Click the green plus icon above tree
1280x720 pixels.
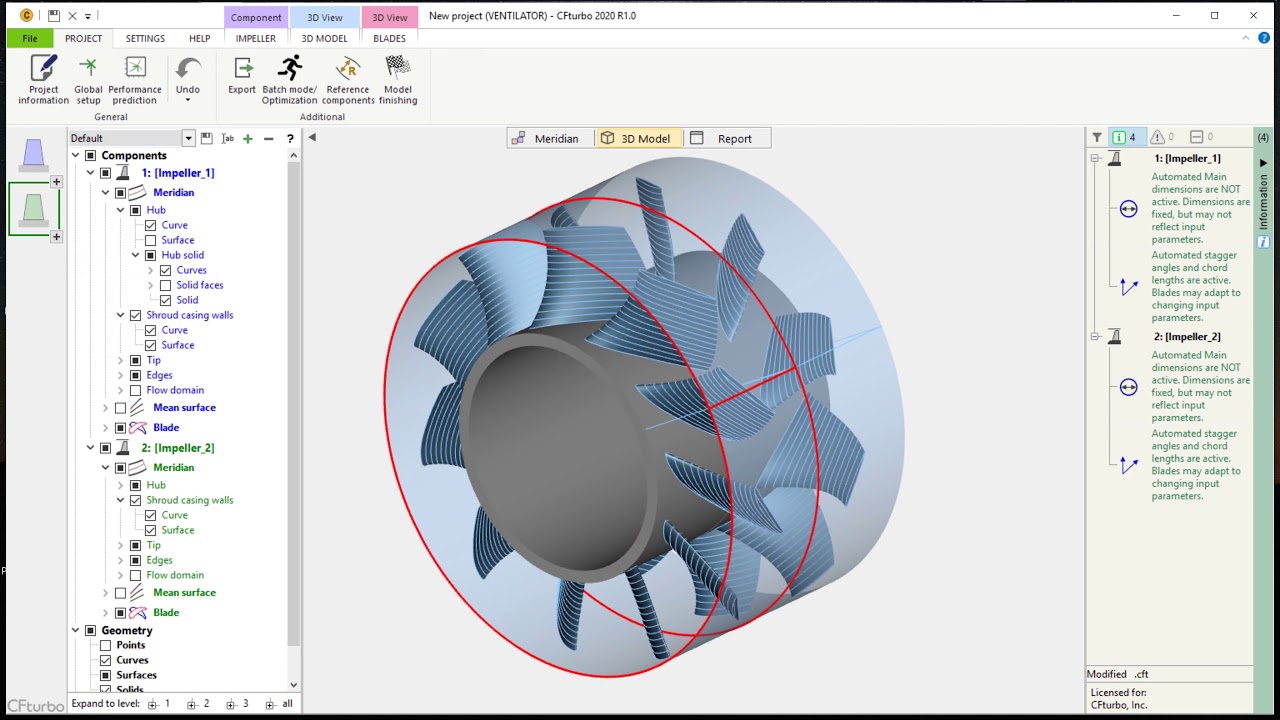(x=248, y=138)
